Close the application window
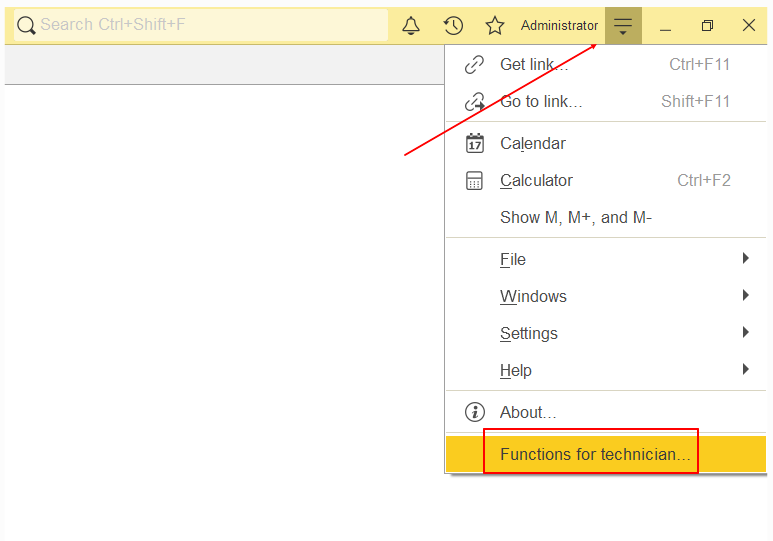The height and width of the screenshot is (541, 773). [748, 26]
